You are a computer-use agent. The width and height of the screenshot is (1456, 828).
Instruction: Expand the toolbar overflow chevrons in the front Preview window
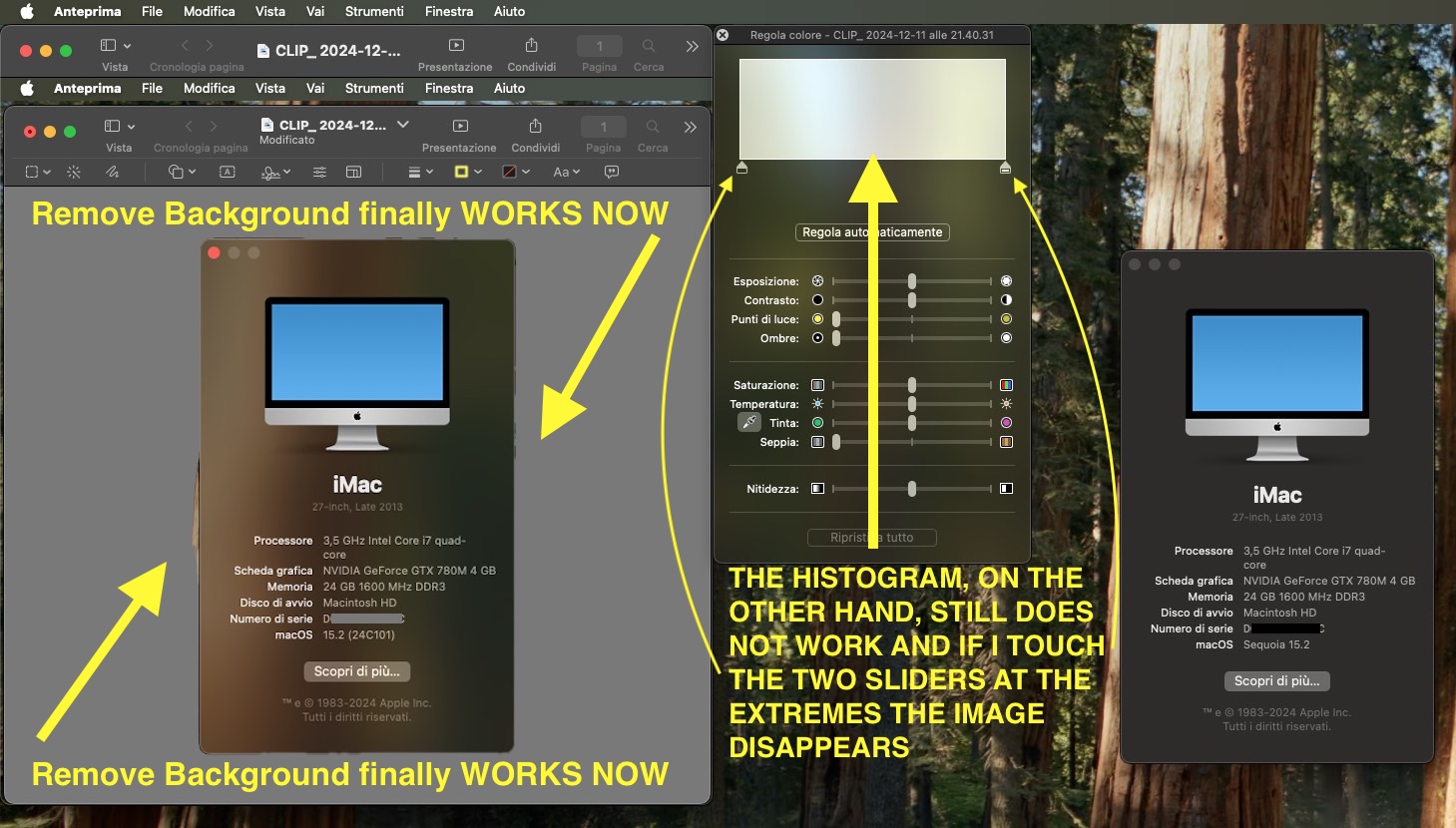pos(691,127)
